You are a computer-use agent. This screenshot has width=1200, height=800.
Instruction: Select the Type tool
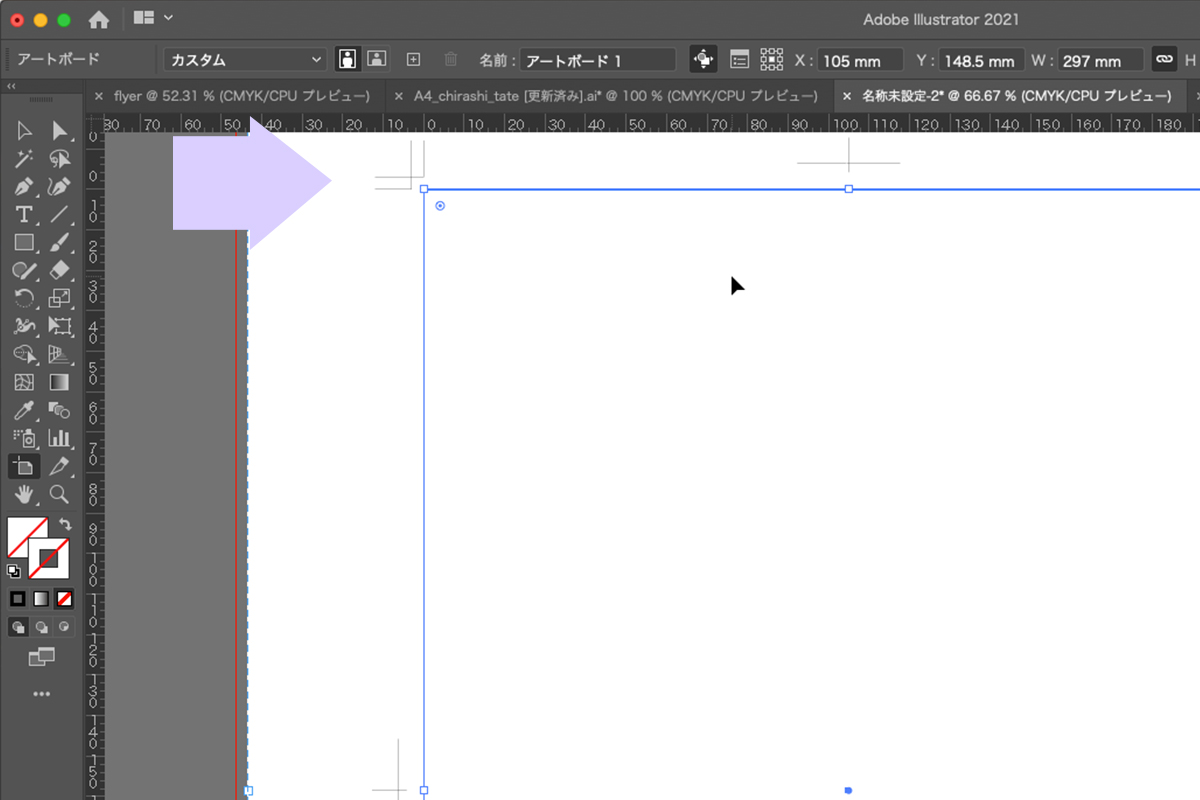(25, 214)
